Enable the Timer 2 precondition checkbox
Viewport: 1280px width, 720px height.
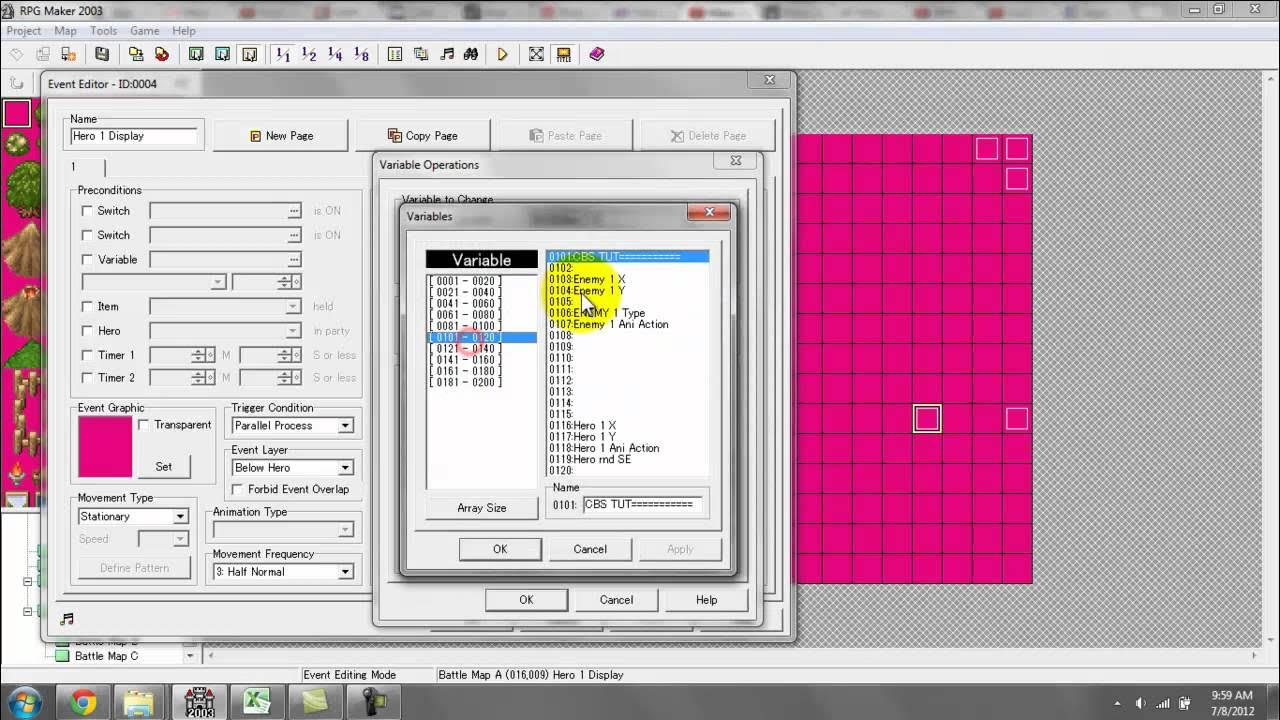pyautogui.click(x=87, y=377)
